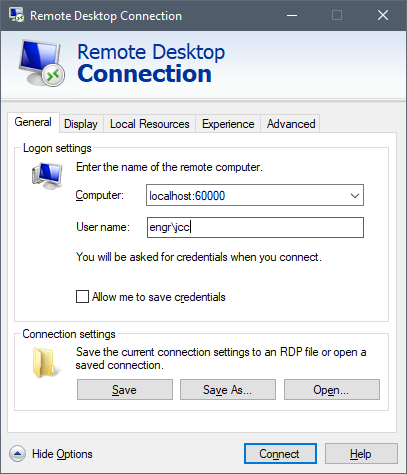Click the Connect button
This screenshot has height=474, width=407.
click(280, 454)
